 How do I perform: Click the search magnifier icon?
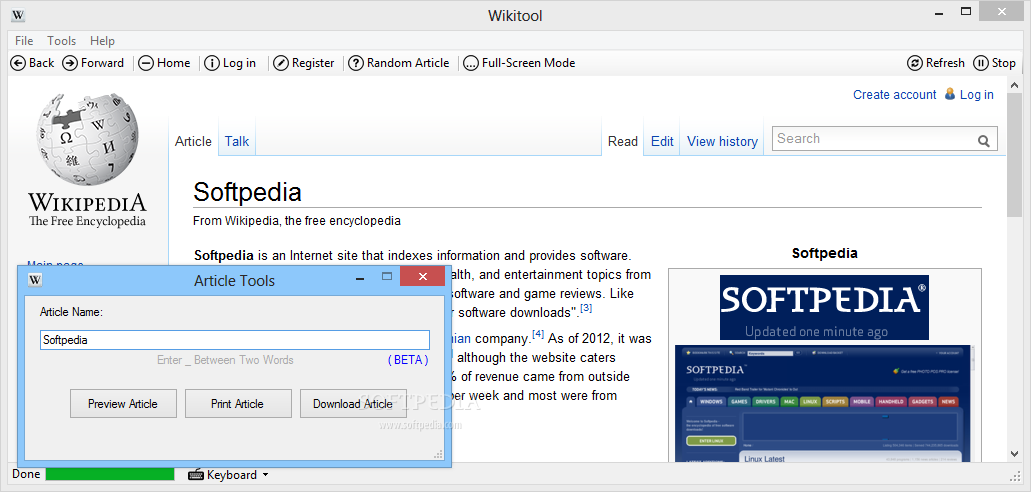click(984, 140)
